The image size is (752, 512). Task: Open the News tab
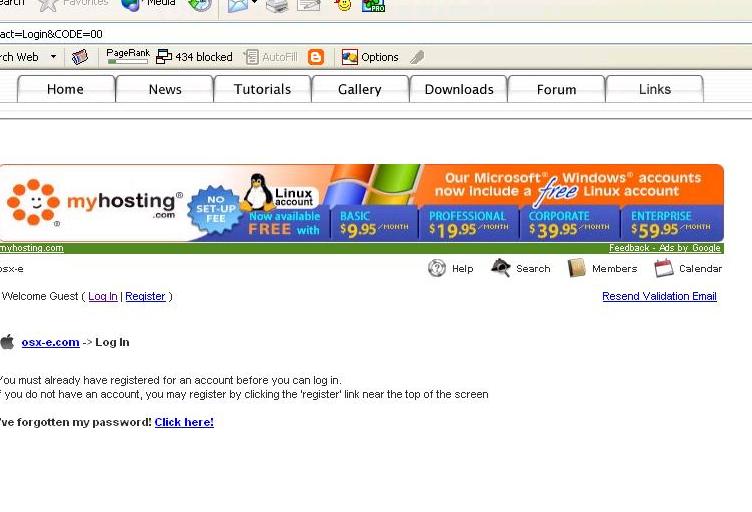[x=165, y=89]
